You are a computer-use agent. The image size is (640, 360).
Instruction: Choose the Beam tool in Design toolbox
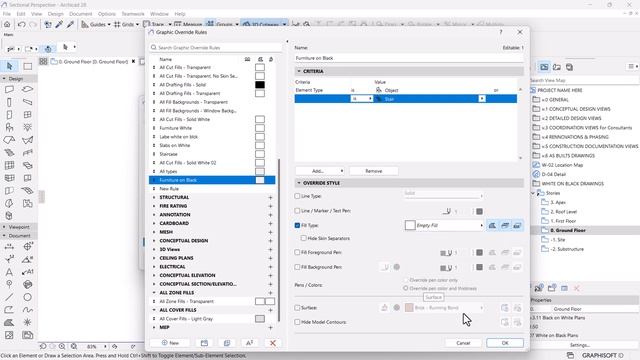click(x=27, y=102)
